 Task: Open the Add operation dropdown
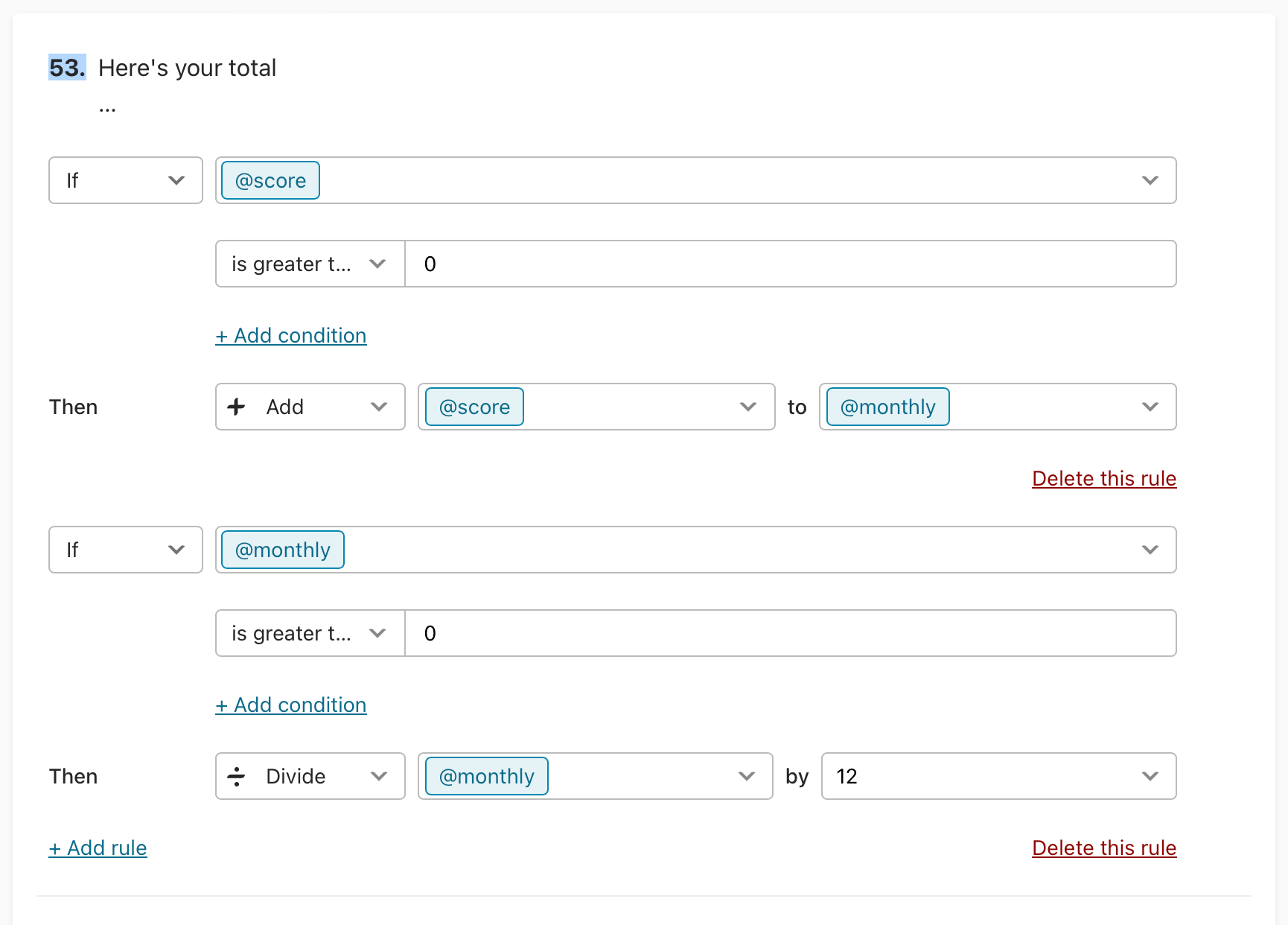pyautogui.click(x=310, y=407)
